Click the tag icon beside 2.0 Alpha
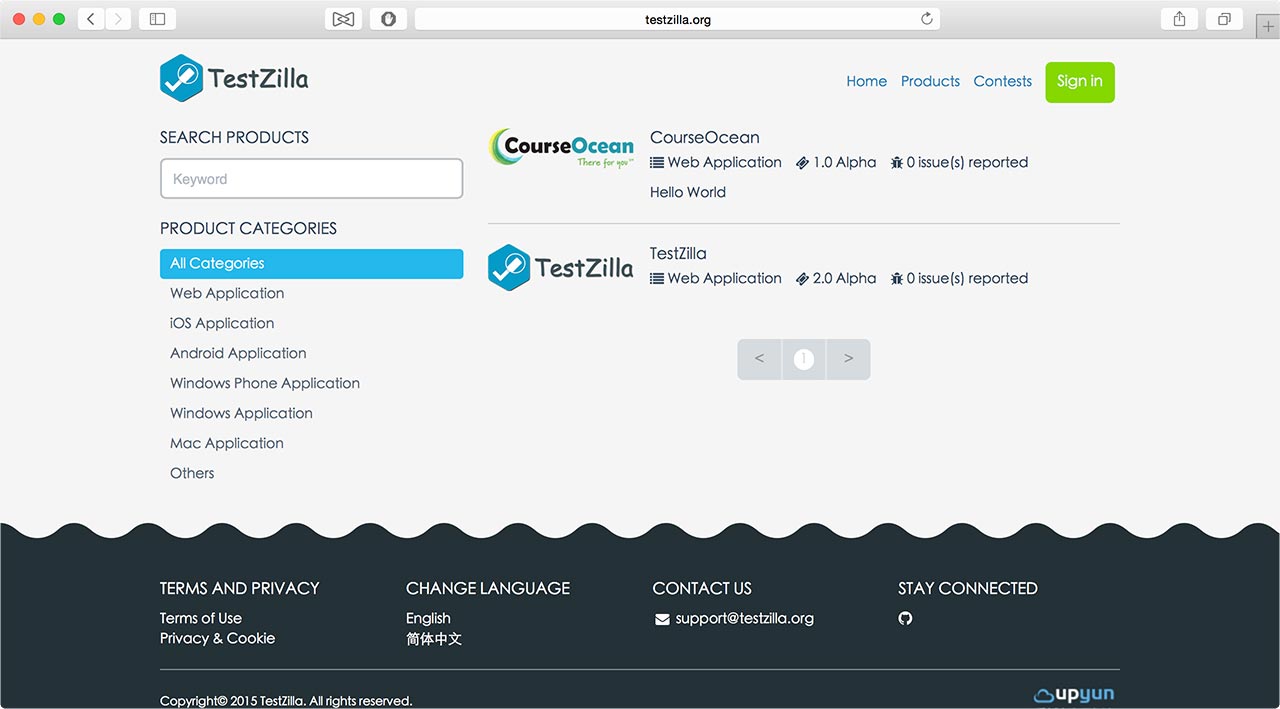Screen dimensions: 1280x709 click(x=802, y=279)
